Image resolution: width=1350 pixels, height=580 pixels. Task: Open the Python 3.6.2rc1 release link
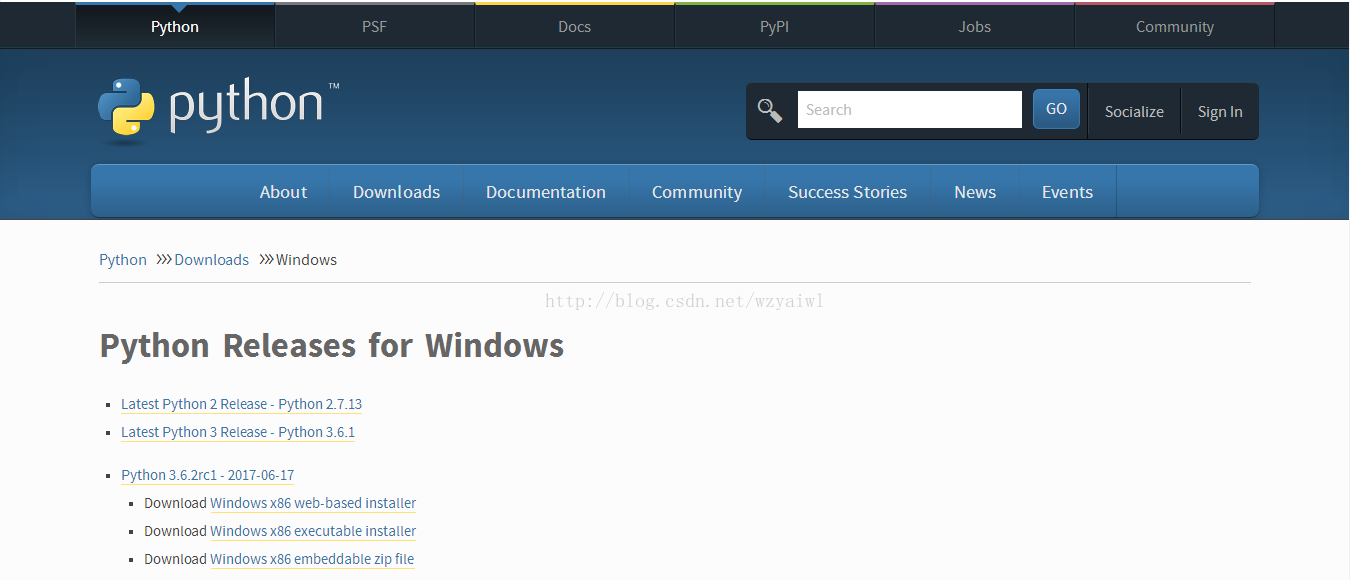[207, 475]
